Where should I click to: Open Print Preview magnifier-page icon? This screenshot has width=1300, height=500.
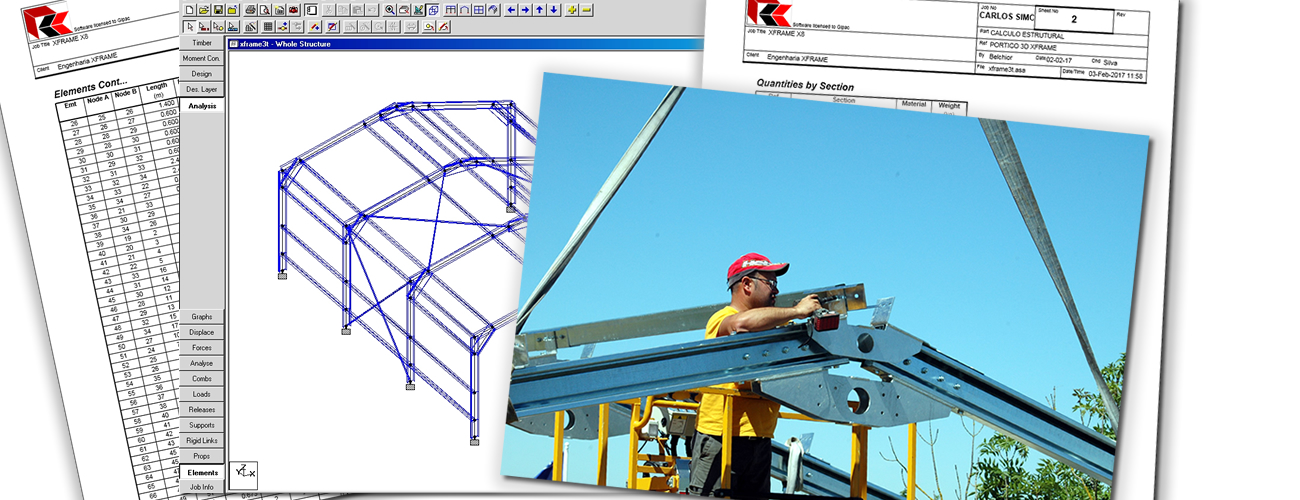(x=265, y=10)
